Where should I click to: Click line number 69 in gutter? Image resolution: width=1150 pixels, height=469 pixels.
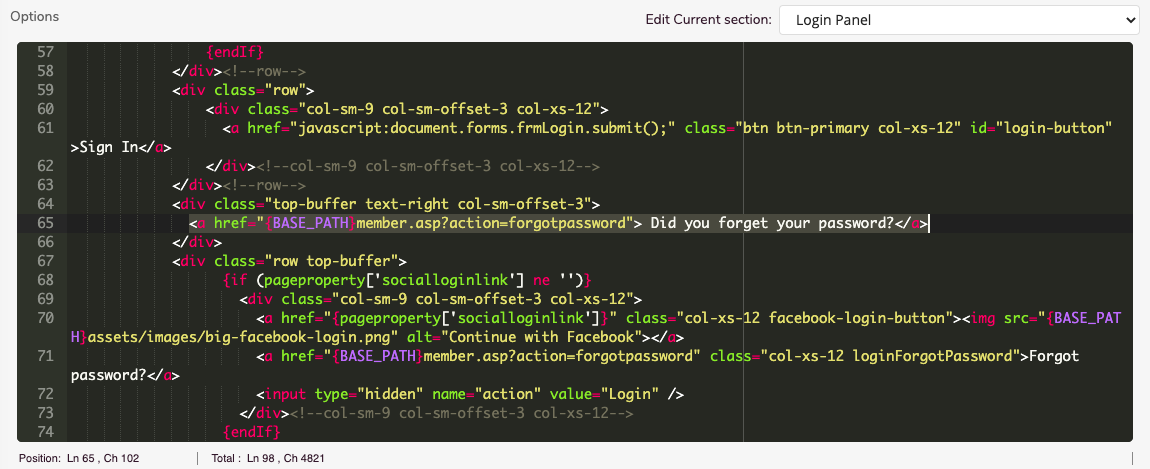pyautogui.click(x=44, y=299)
